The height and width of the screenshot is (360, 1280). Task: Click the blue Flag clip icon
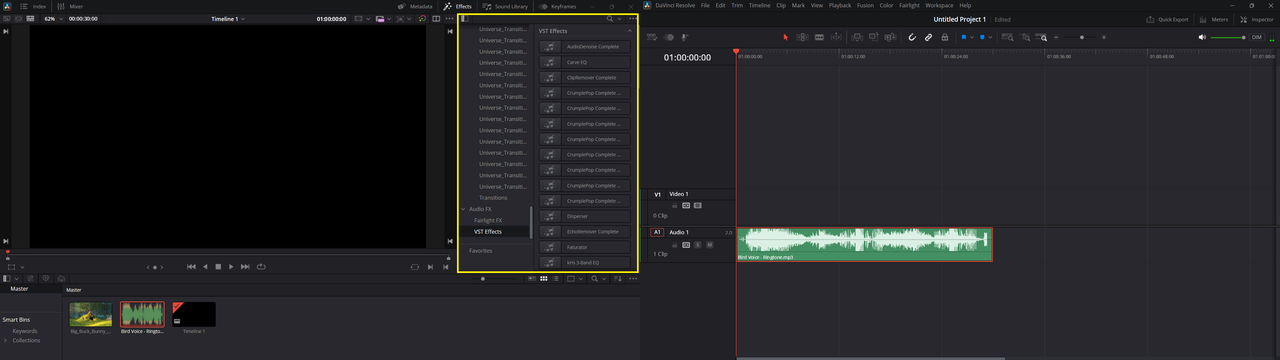tap(963, 37)
